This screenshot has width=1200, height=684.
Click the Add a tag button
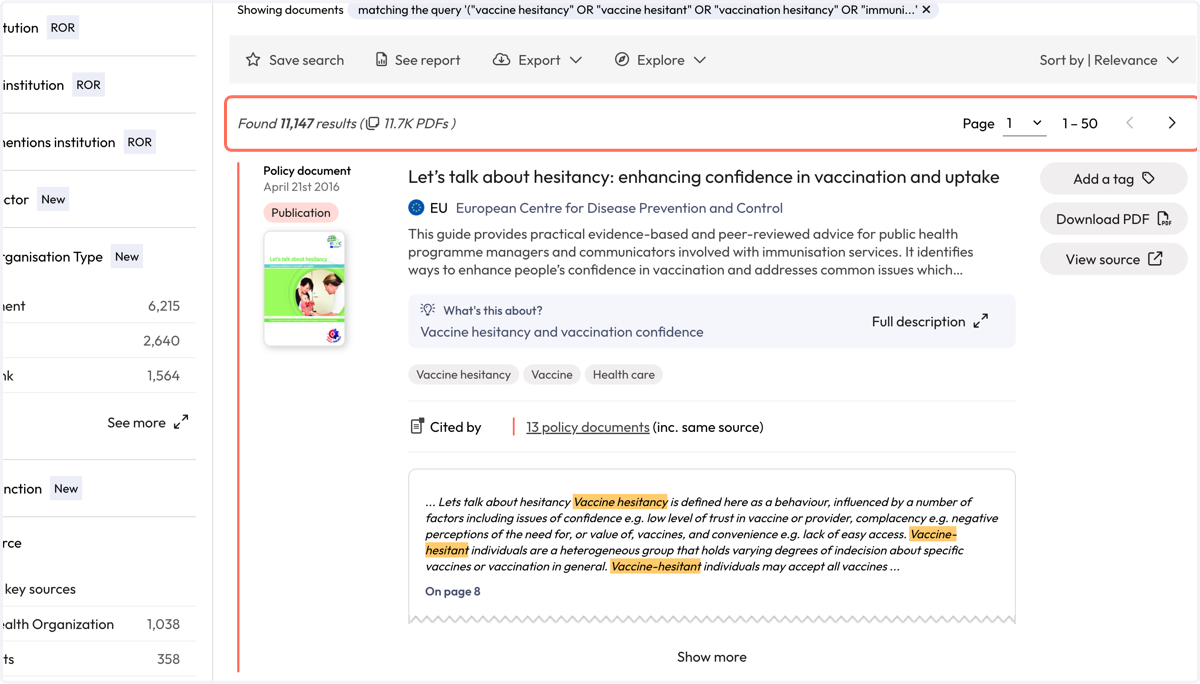click(1114, 179)
